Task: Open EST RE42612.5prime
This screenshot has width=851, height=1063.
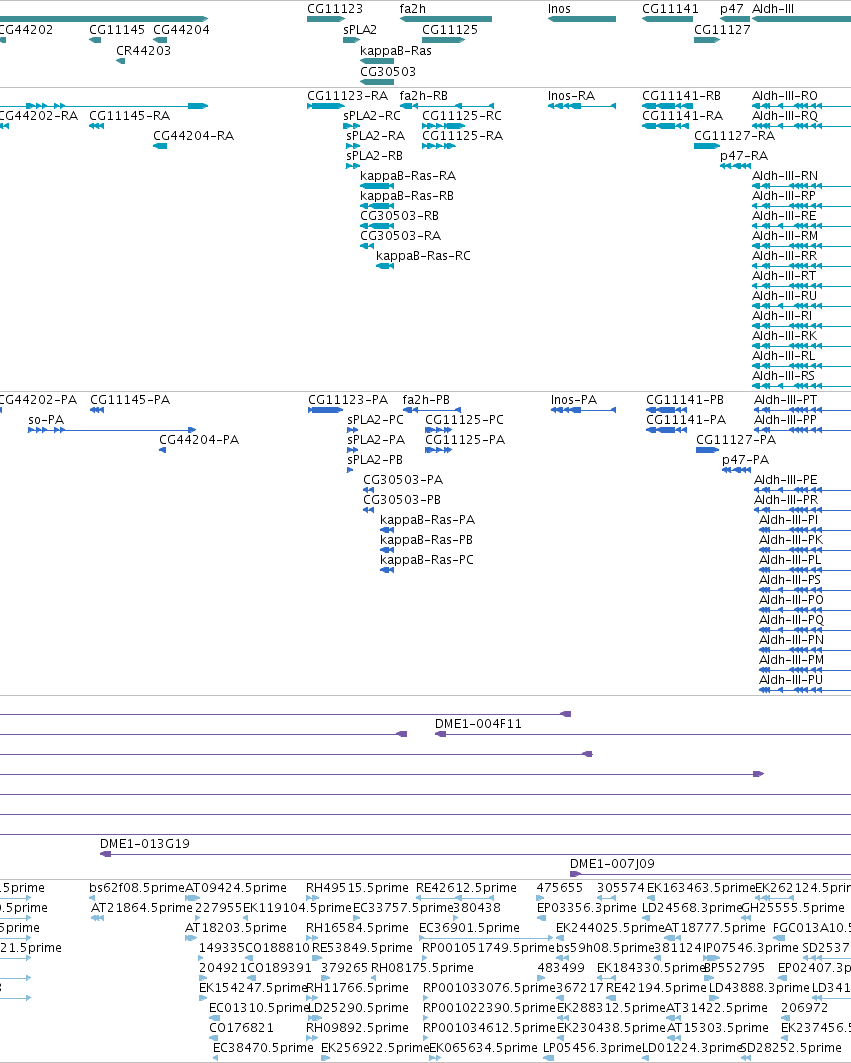Action: click(467, 888)
